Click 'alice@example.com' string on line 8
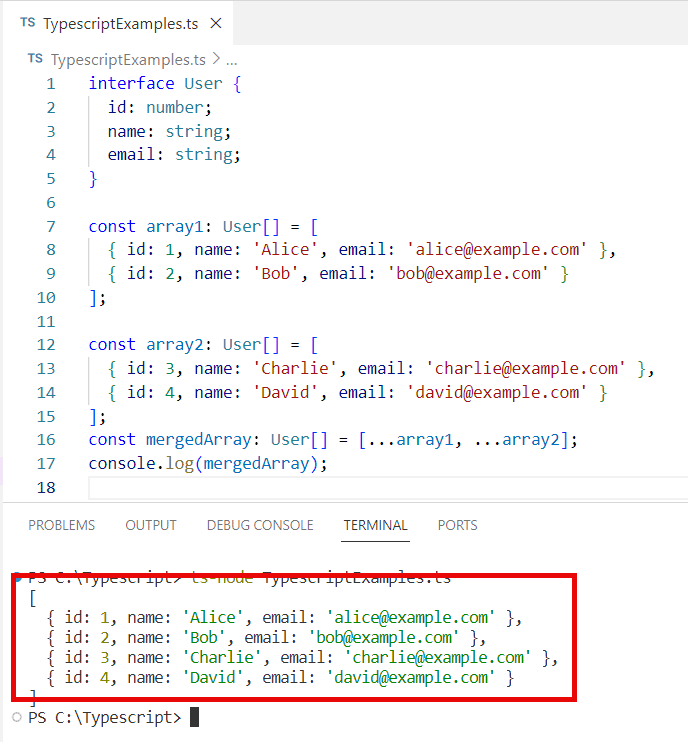 497,249
